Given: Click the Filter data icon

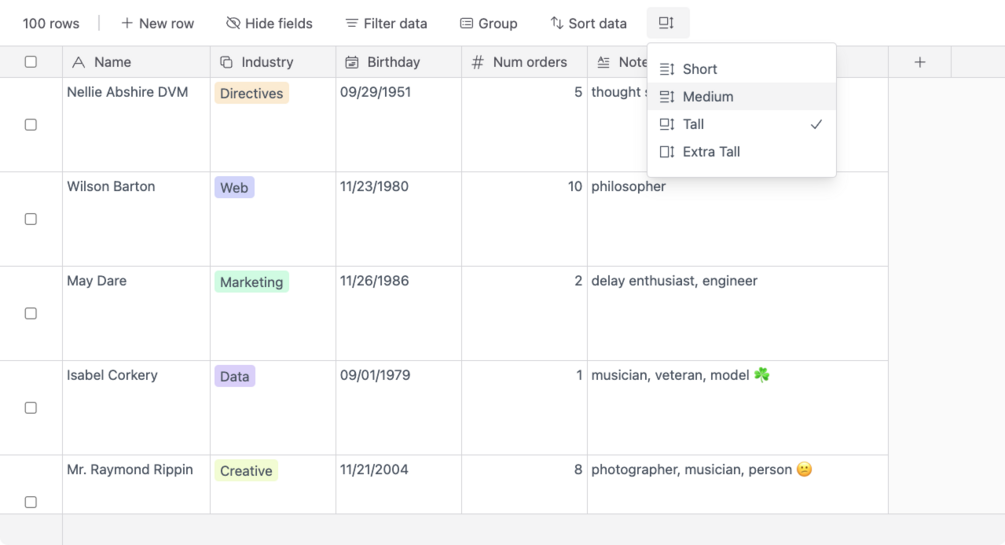Looking at the screenshot, I should pos(352,23).
